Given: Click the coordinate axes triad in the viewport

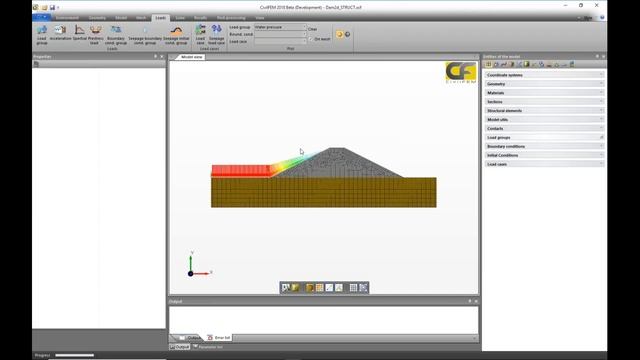Looking at the screenshot, I should tap(199, 264).
